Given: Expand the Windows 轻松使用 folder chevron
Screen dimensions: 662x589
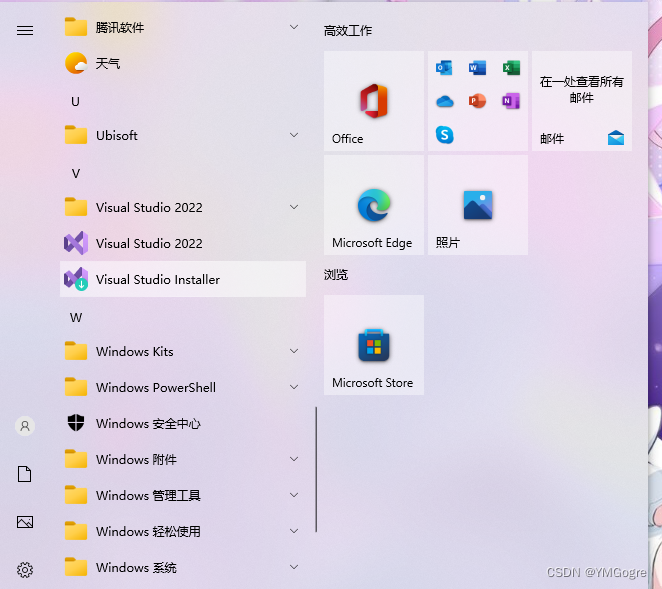Looking at the screenshot, I should tap(294, 531).
